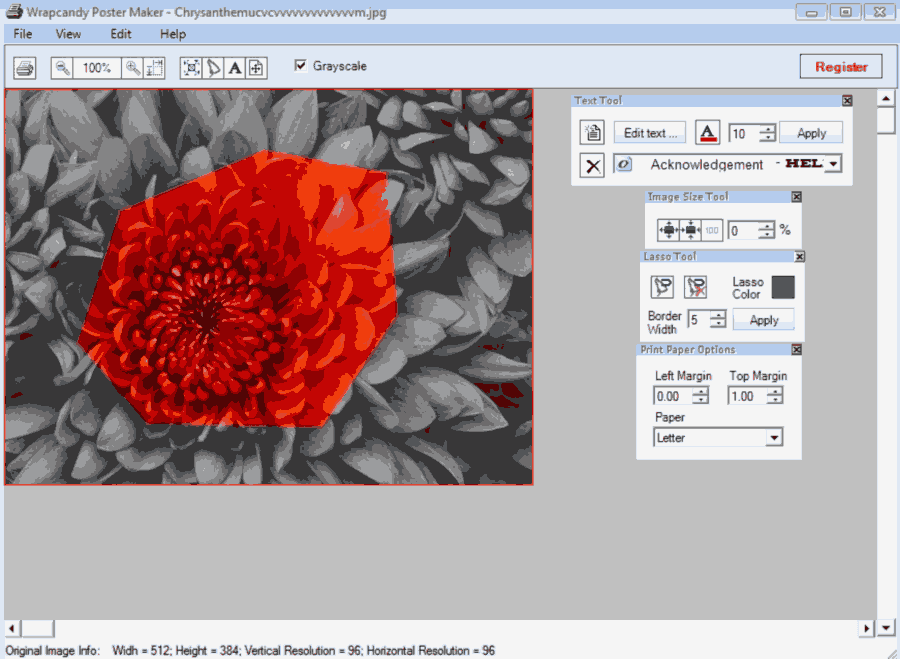The width and height of the screenshot is (900, 659).
Task: Open the View menu
Action: pos(68,34)
